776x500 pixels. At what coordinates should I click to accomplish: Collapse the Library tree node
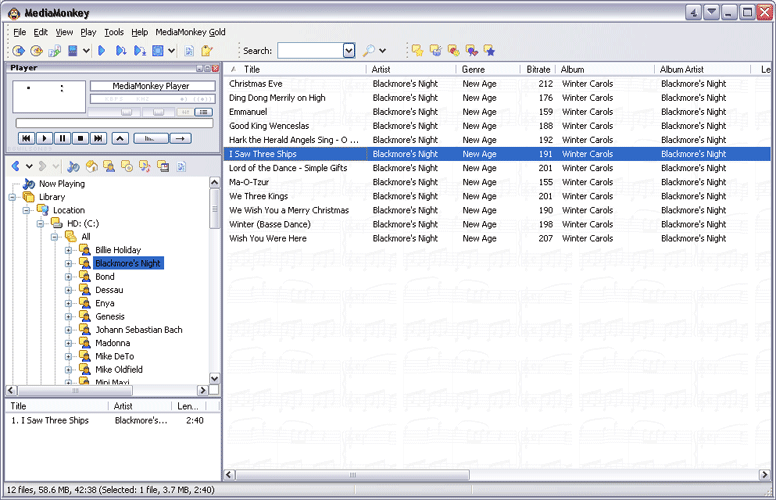pos(12,197)
